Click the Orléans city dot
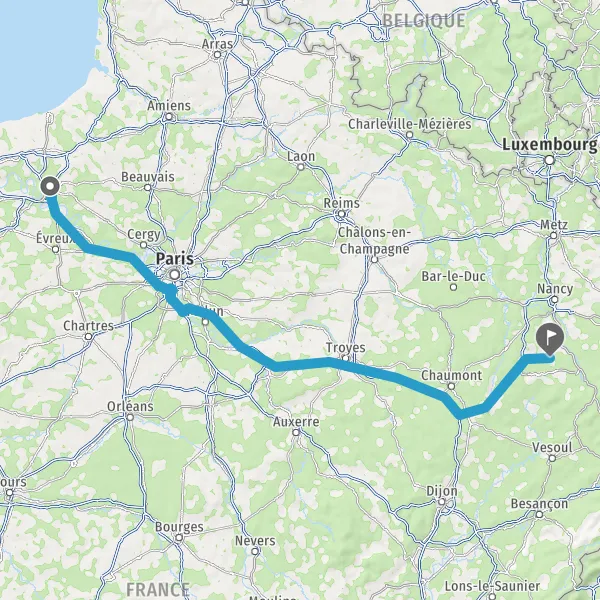Image resolution: width=600 pixels, height=600 pixels. [x=130, y=417]
